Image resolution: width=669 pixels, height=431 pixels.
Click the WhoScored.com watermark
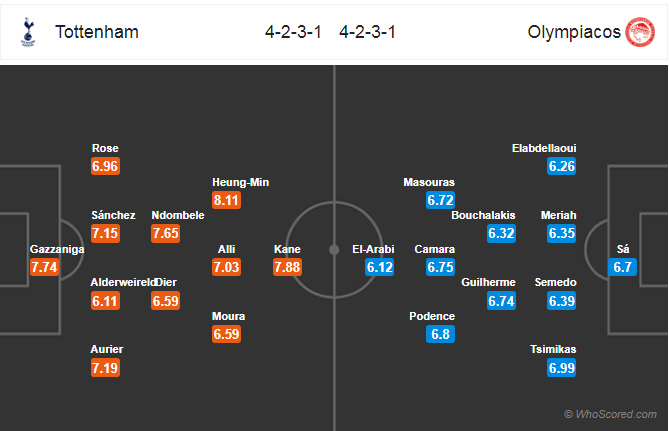click(611, 414)
